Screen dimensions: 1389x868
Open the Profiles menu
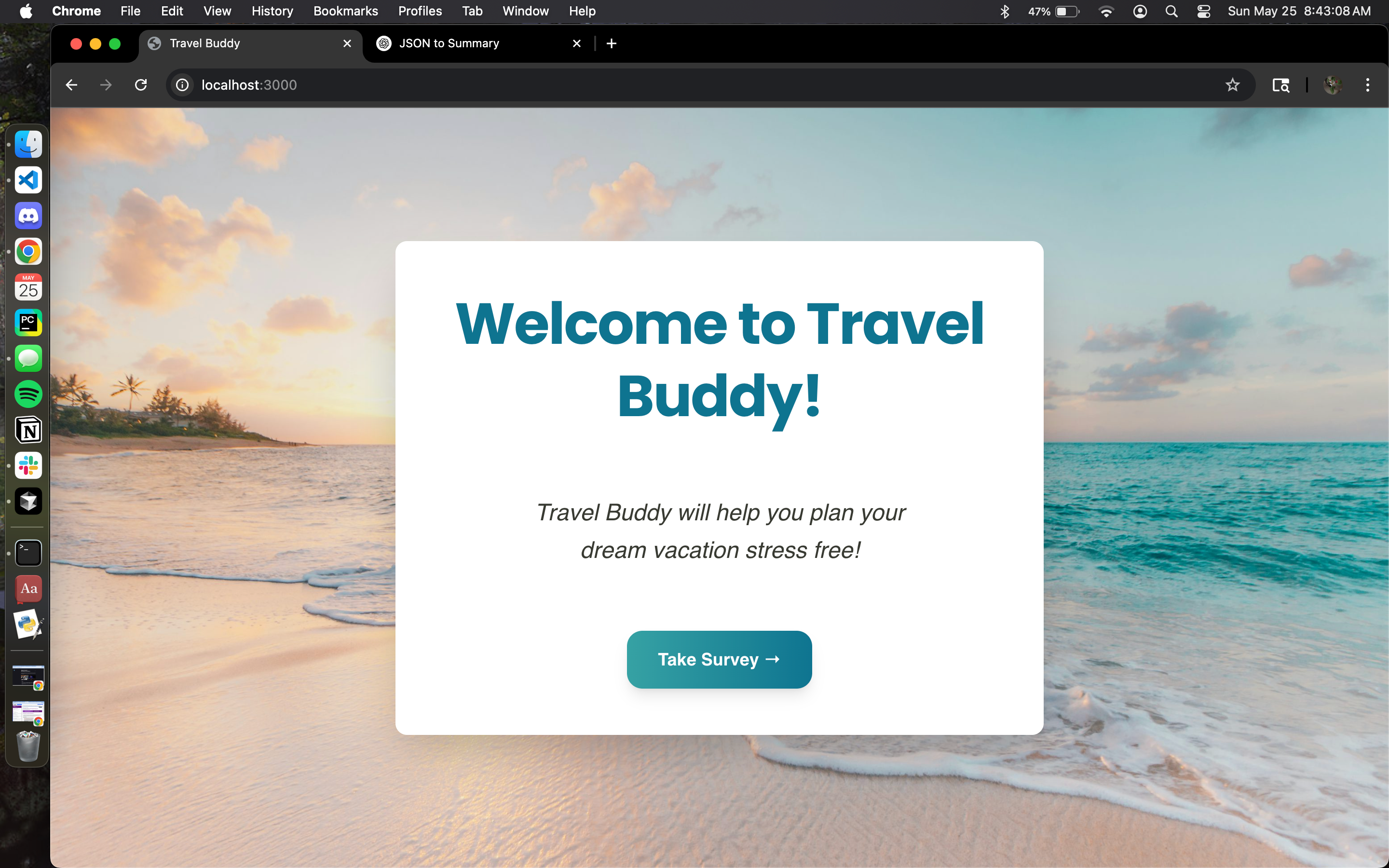420,11
